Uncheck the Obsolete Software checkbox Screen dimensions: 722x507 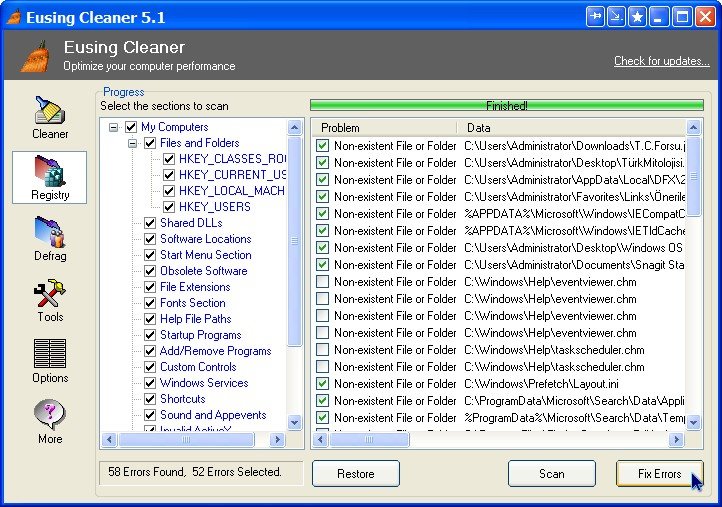pos(150,271)
